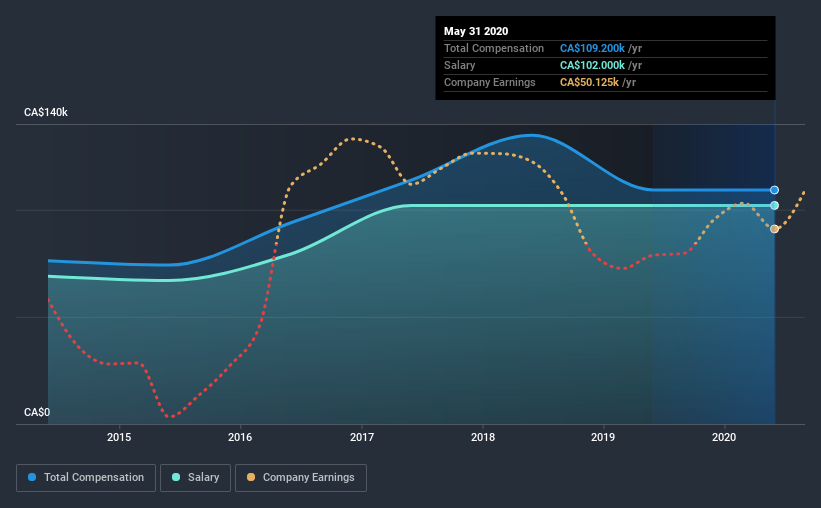Click the CA$50.125k company earnings value
Screen dimensions: 821x508
pyautogui.click(x=589, y=82)
